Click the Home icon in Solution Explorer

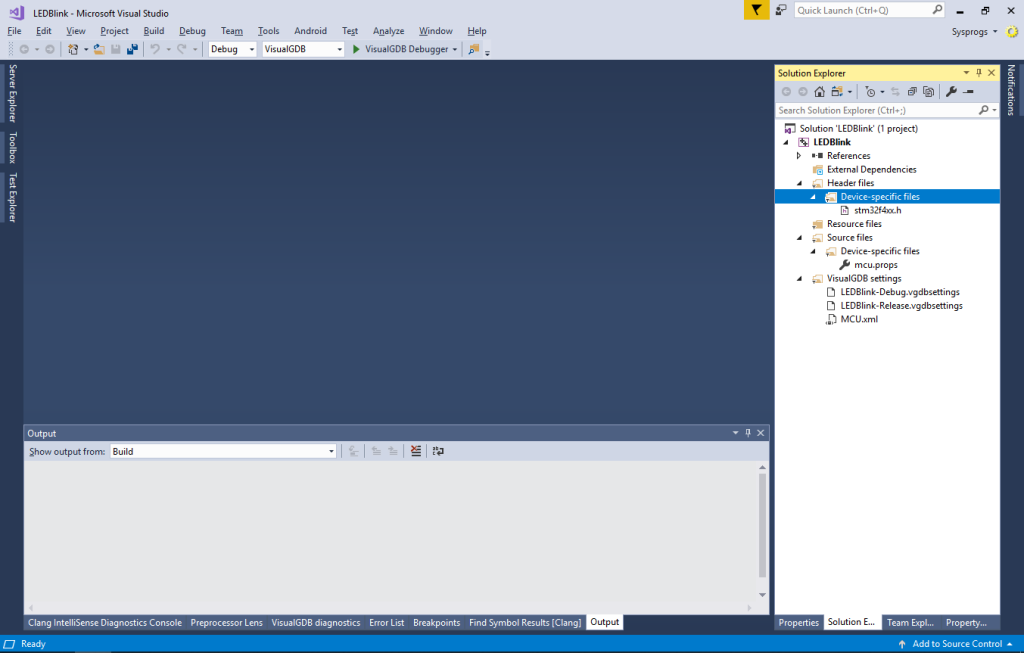pyautogui.click(x=819, y=91)
